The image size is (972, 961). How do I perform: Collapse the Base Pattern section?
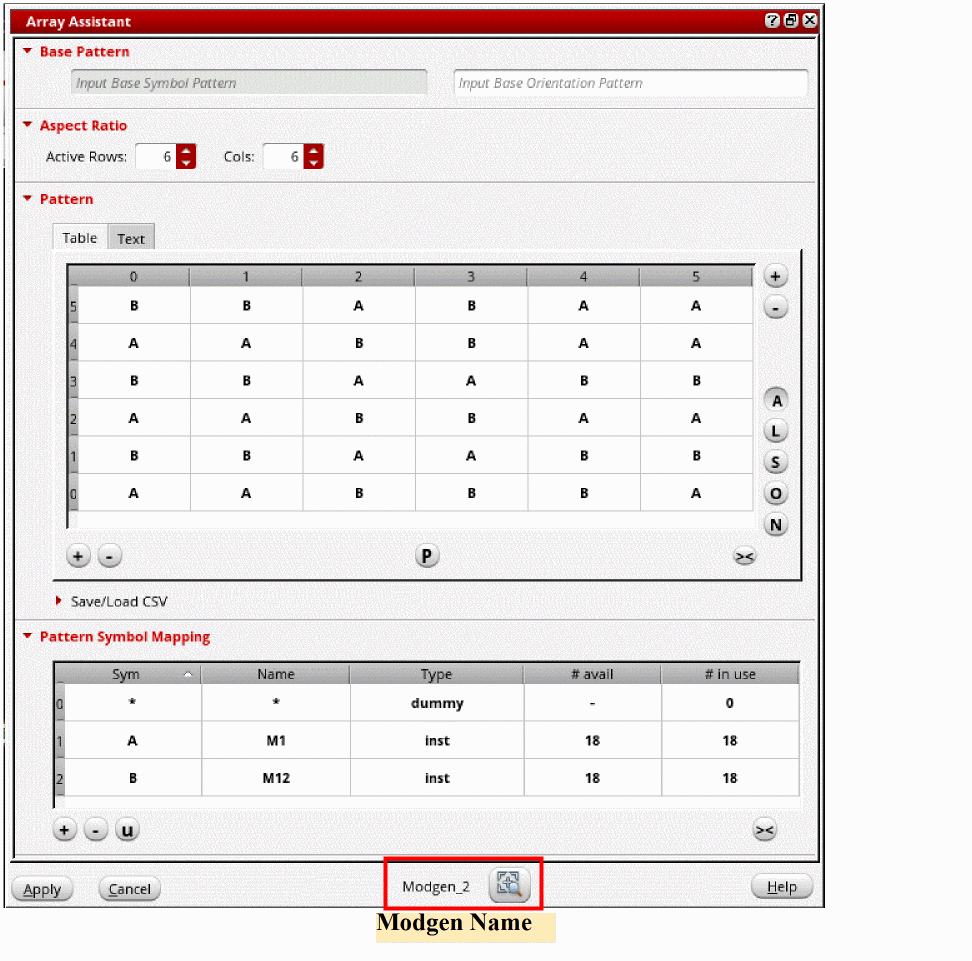click(27, 51)
